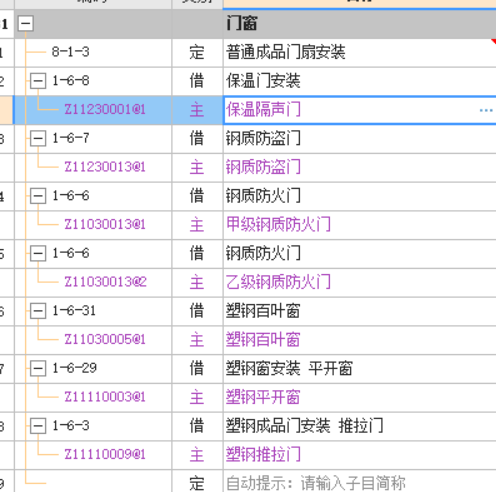Click the 门窗 section title cell
The image size is (496, 492).
point(359,24)
